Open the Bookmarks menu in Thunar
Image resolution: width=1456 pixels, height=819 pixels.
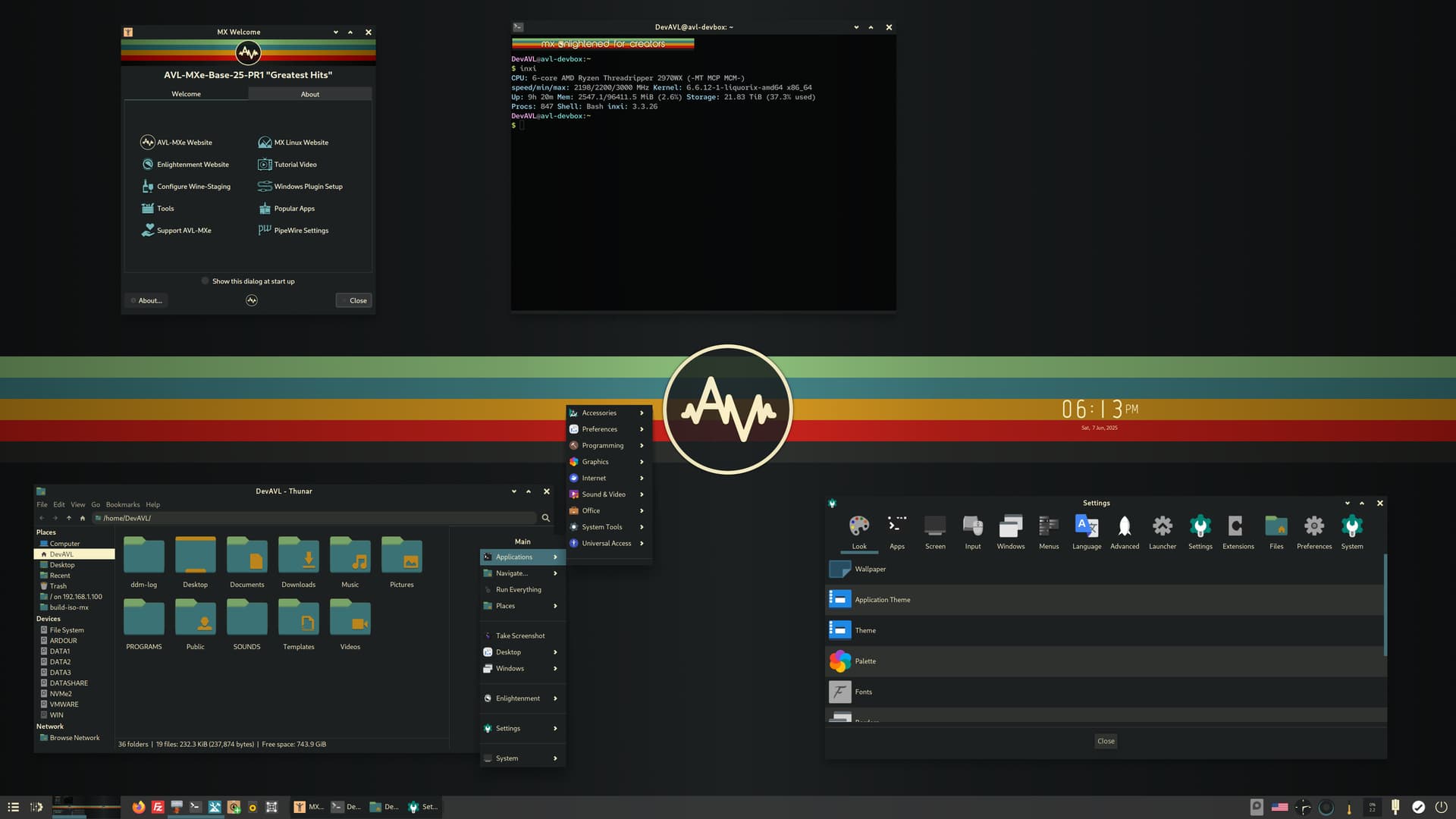[x=122, y=504]
